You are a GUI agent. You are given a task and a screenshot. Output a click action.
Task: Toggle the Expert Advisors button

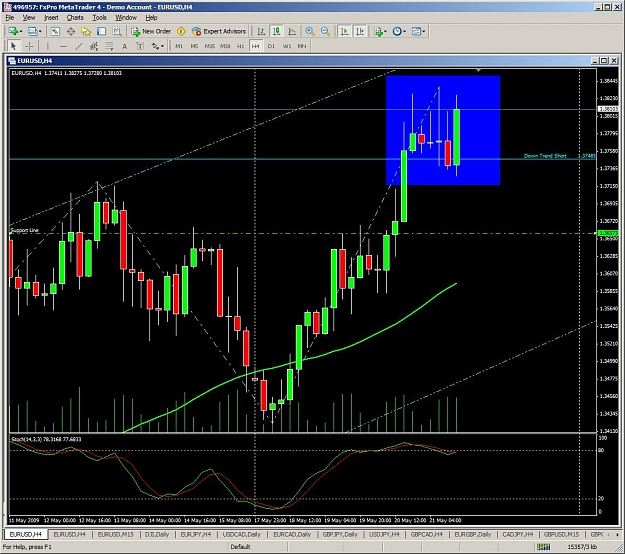coord(219,31)
